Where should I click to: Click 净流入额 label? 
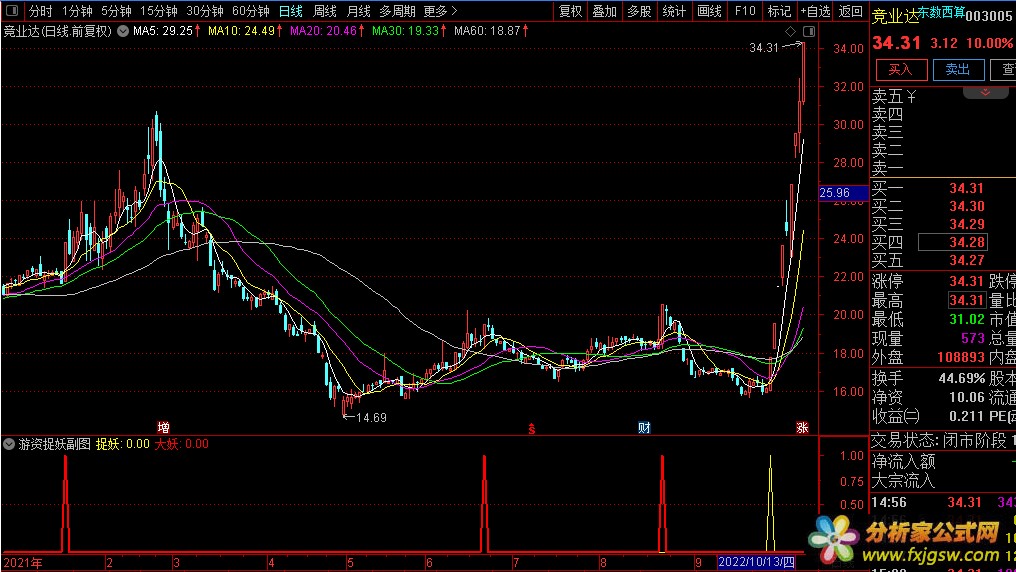pos(903,461)
